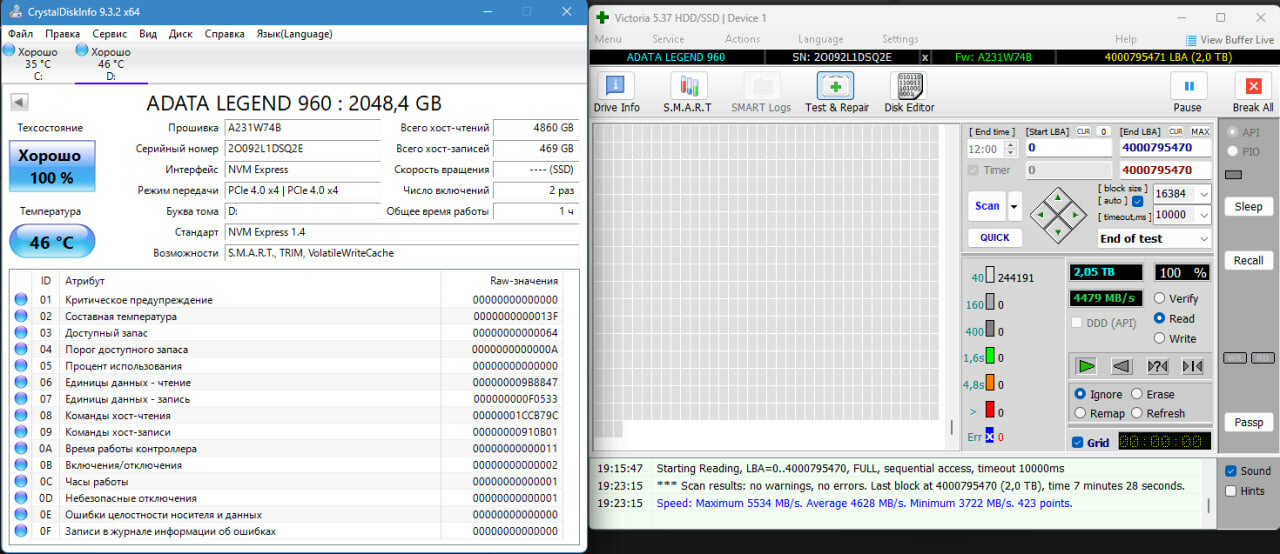Viewport: 1280px width, 554px height.
Task: Select the Refresh error action
Action: coord(1136,413)
